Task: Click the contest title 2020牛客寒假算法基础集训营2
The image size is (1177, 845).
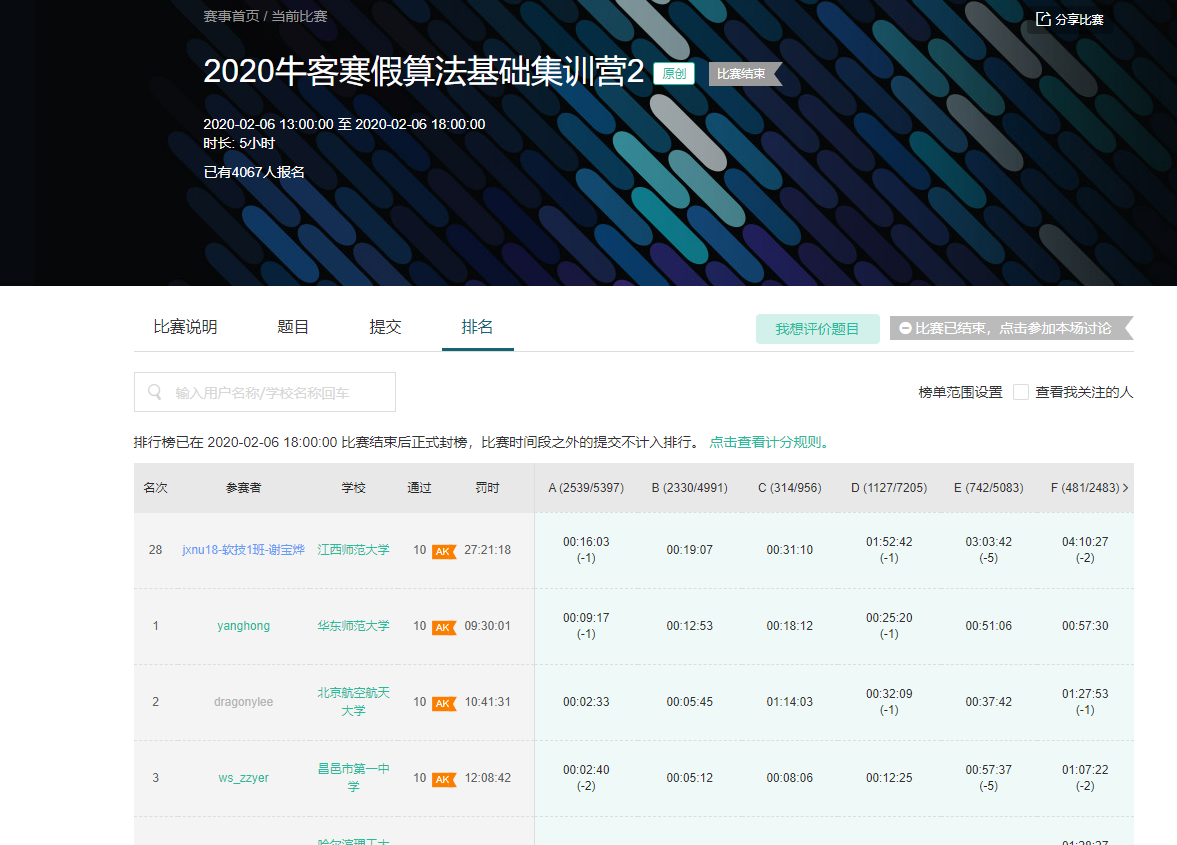Action: pyautogui.click(x=423, y=72)
